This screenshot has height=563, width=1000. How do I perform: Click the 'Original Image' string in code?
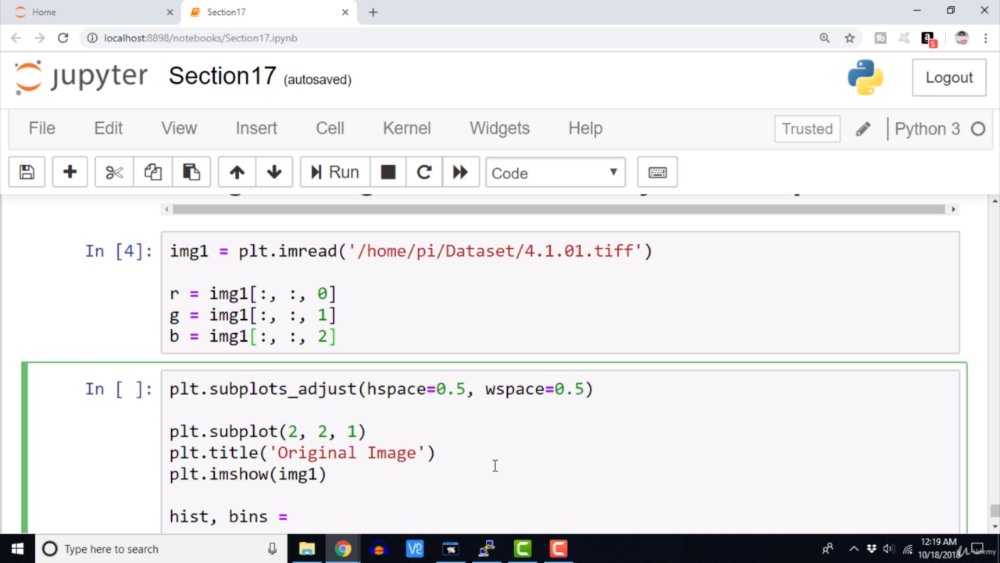[x=347, y=453]
